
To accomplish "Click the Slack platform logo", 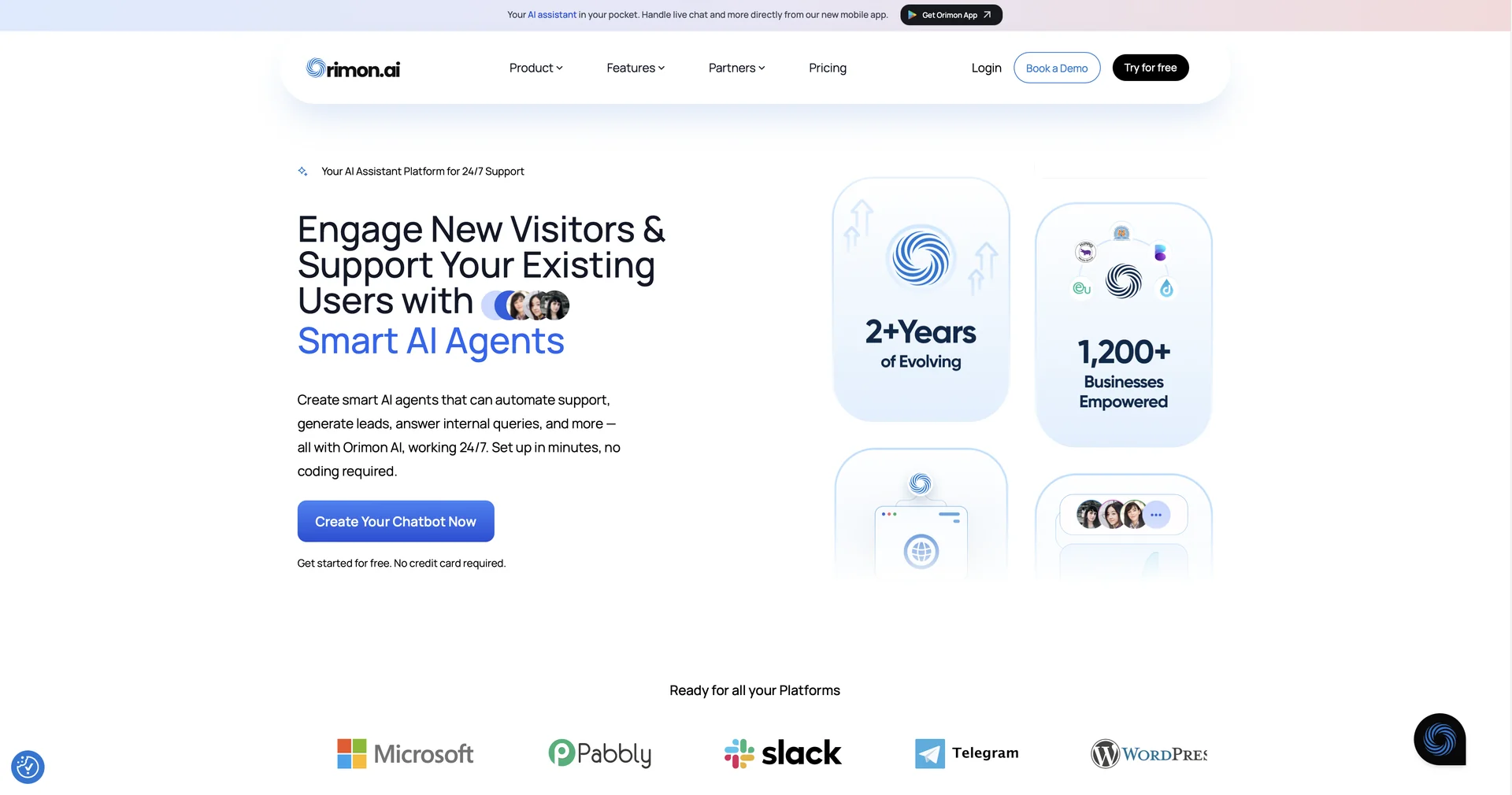I will pos(783,753).
